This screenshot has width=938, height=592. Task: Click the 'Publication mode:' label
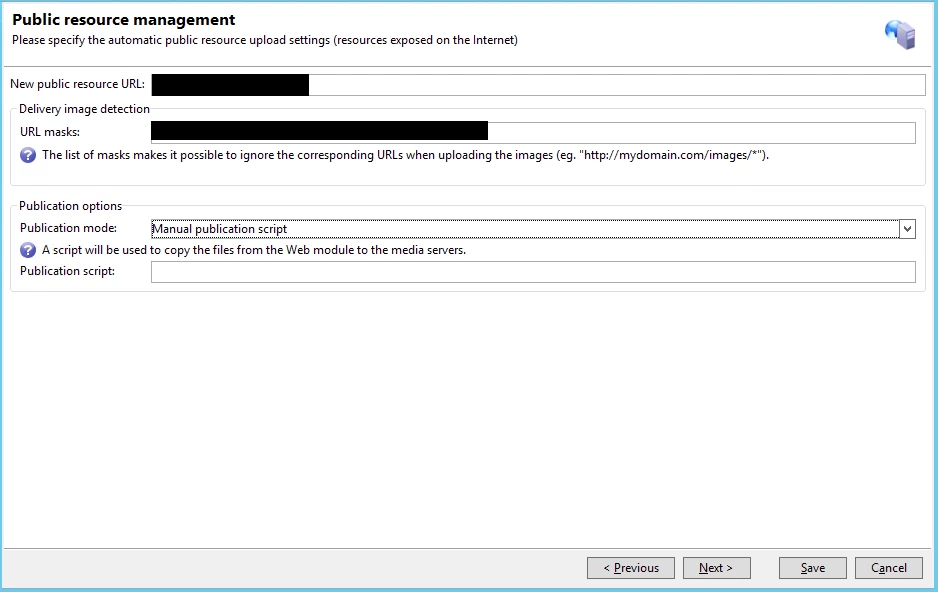(68, 228)
